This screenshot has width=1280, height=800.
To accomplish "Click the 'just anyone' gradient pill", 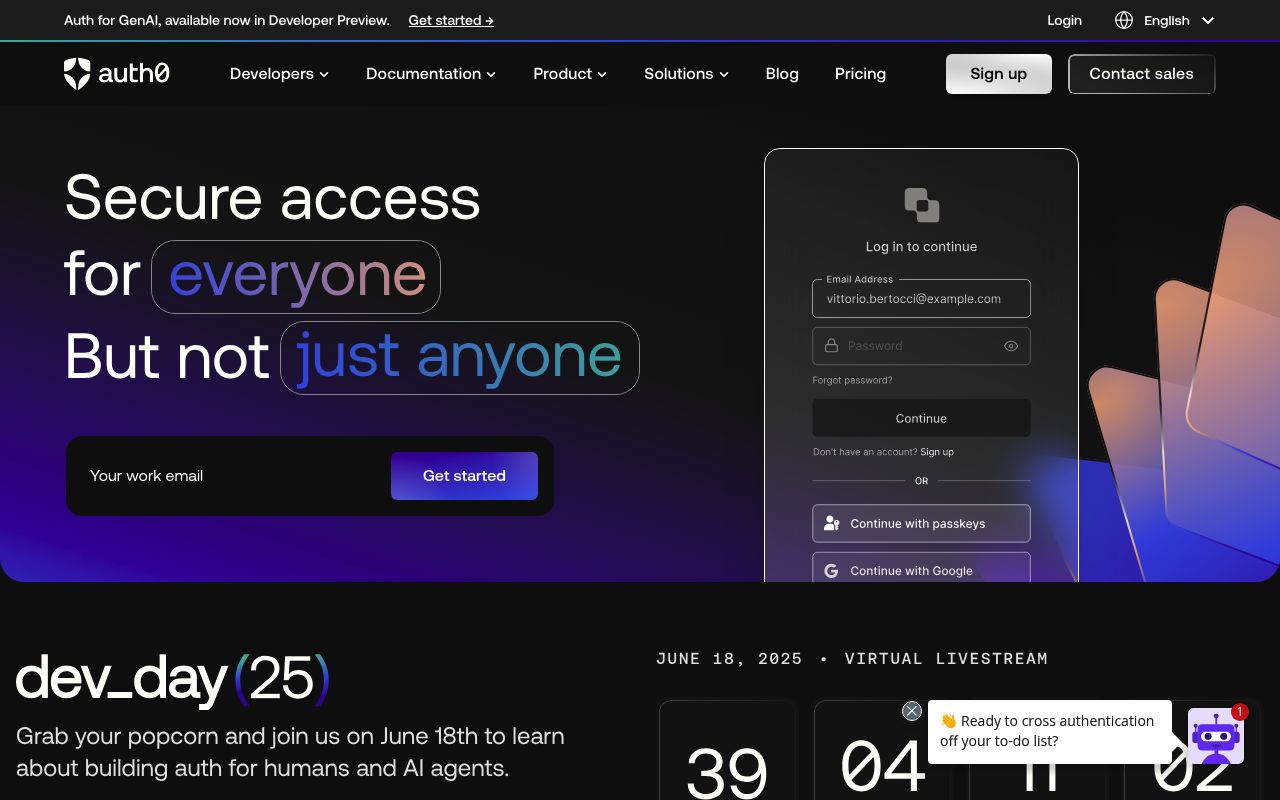I will click(x=459, y=358).
